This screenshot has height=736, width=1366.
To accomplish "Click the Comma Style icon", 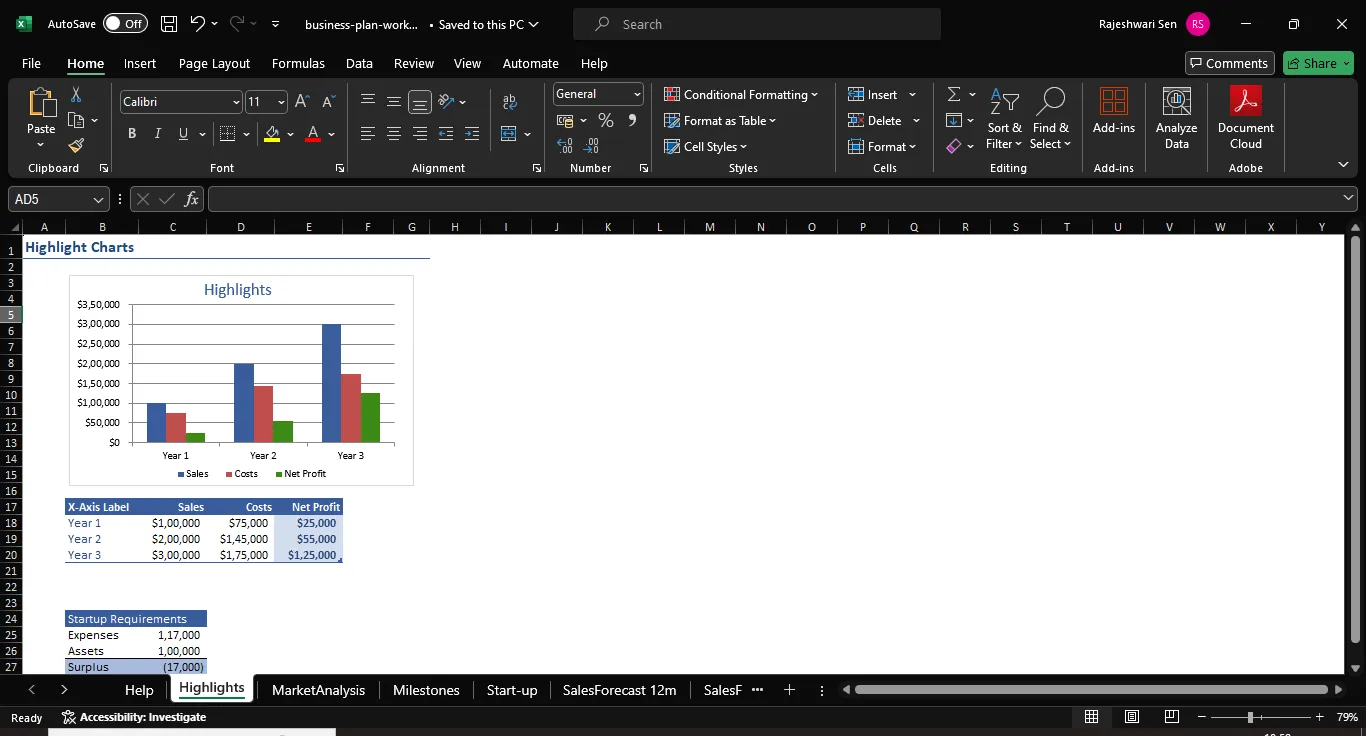I will coord(632,120).
